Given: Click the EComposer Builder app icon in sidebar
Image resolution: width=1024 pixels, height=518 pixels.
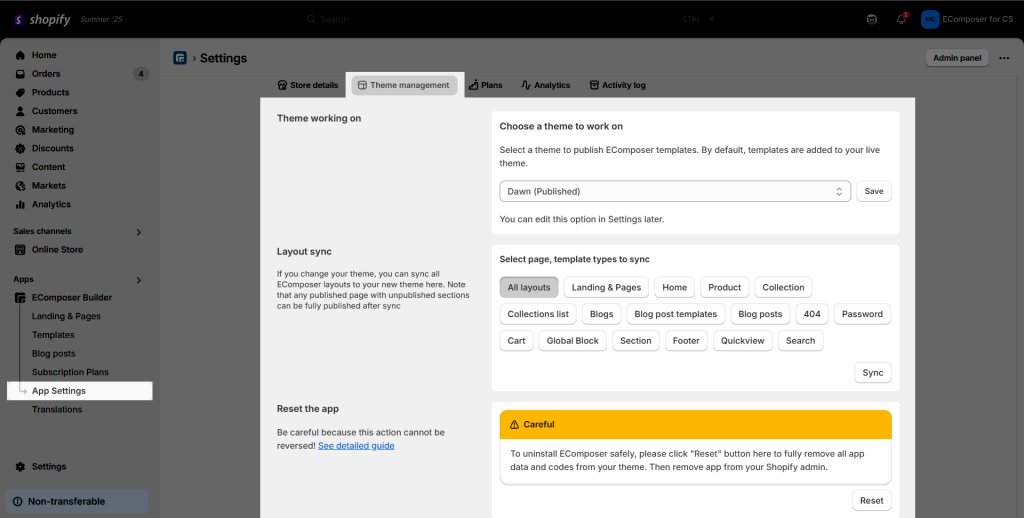Looking at the screenshot, I should [x=20, y=298].
